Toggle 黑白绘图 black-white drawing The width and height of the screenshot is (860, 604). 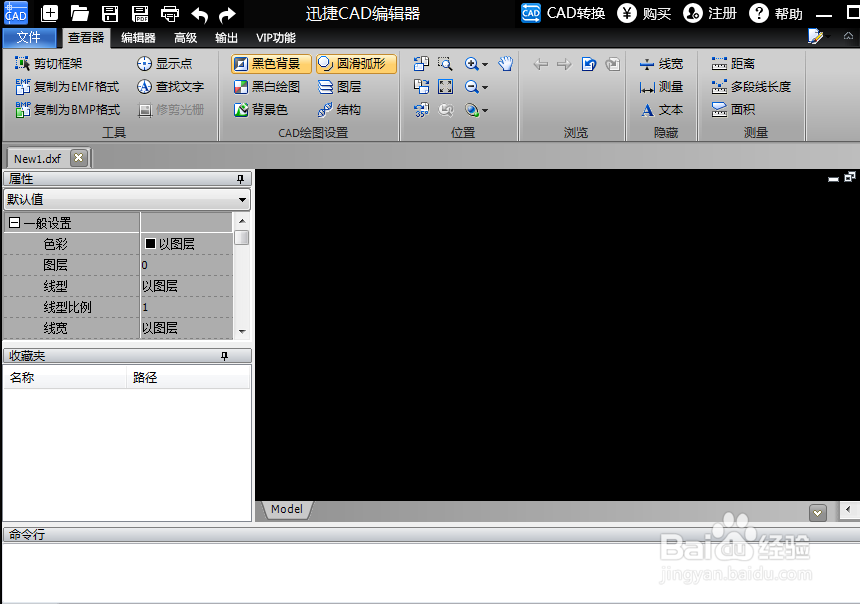pyautogui.click(x=267, y=87)
